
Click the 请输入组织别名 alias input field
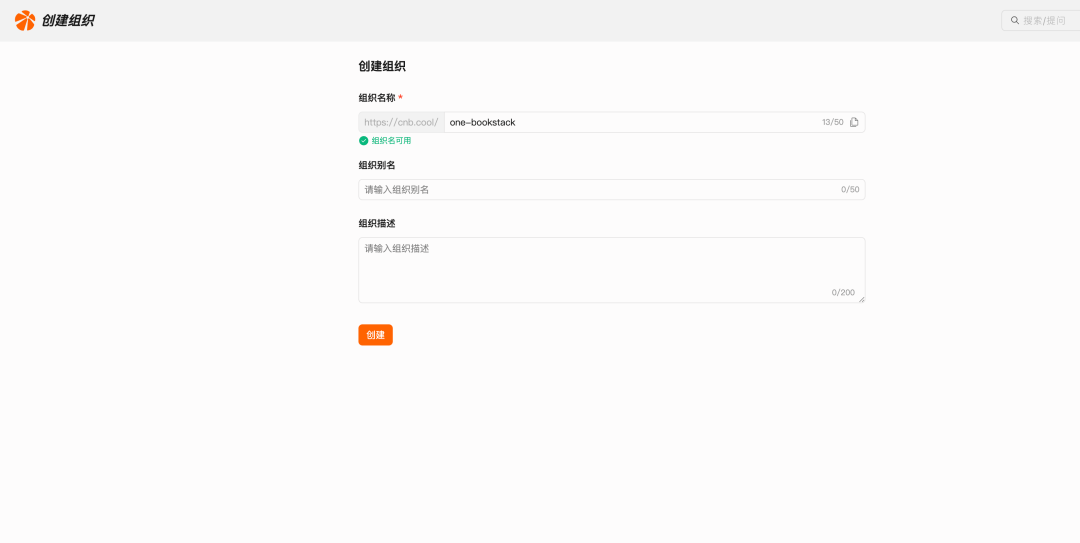[612, 189]
